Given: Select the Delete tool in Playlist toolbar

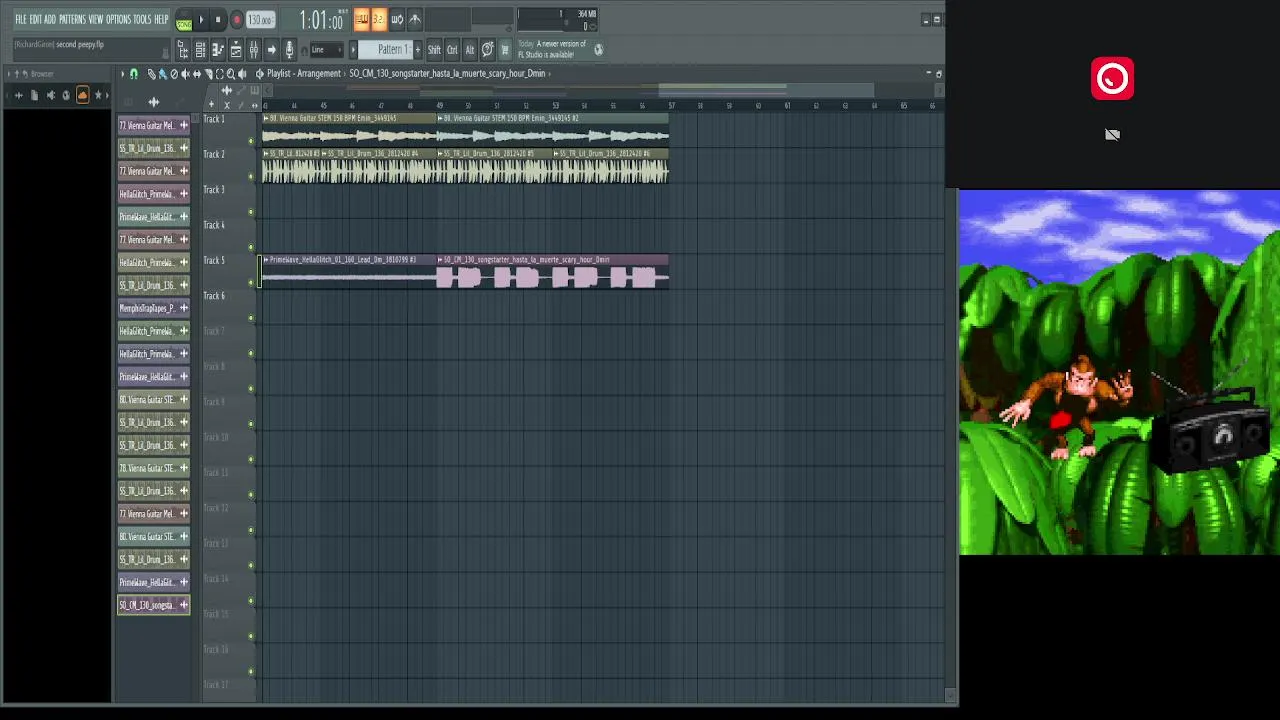Looking at the screenshot, I should pos(174,73).
